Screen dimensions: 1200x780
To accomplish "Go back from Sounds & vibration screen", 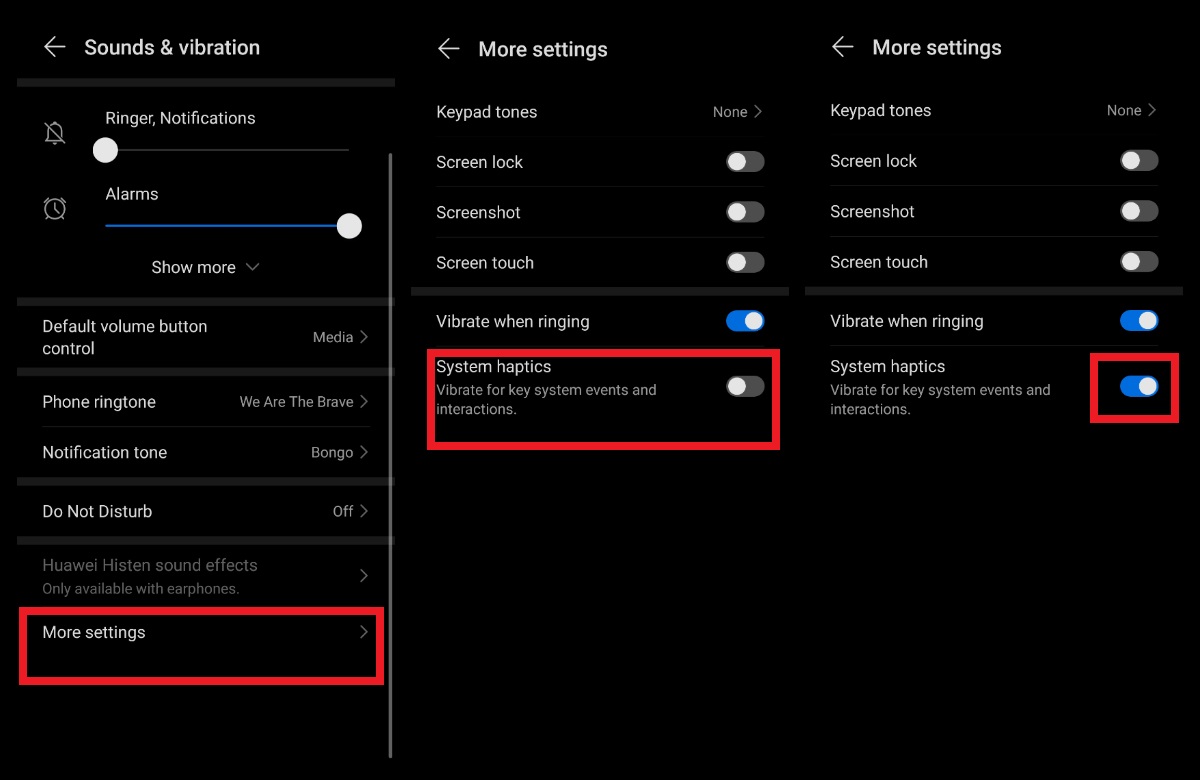I will (54, 47).
